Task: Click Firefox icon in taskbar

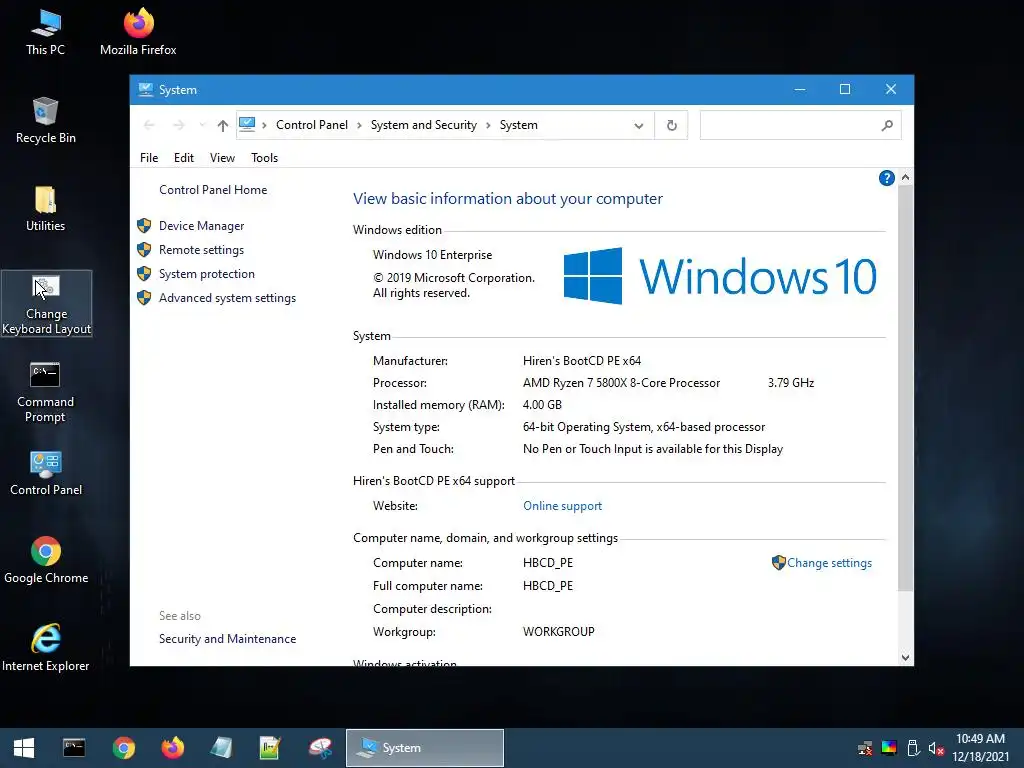Action: (x=172, y=748)
